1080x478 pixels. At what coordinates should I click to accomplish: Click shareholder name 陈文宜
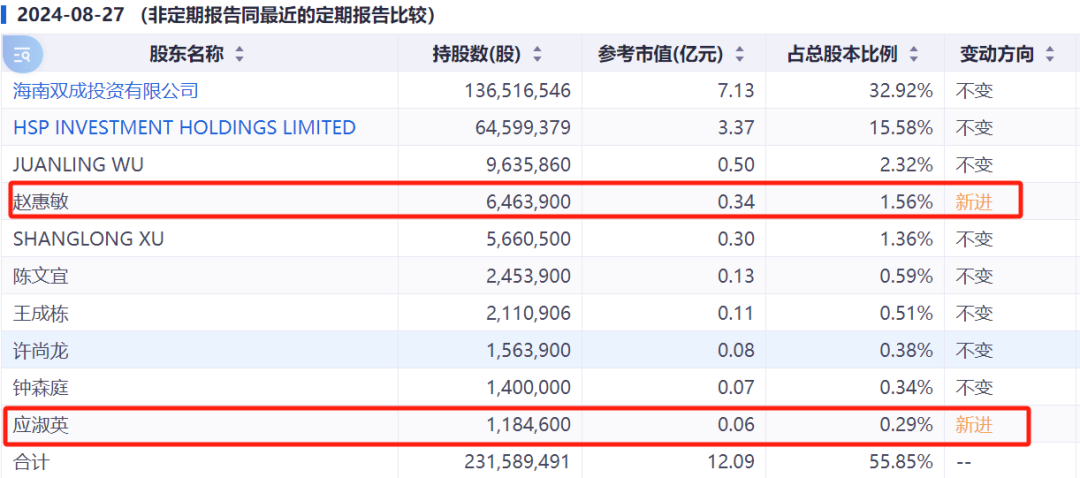[41, 276]
